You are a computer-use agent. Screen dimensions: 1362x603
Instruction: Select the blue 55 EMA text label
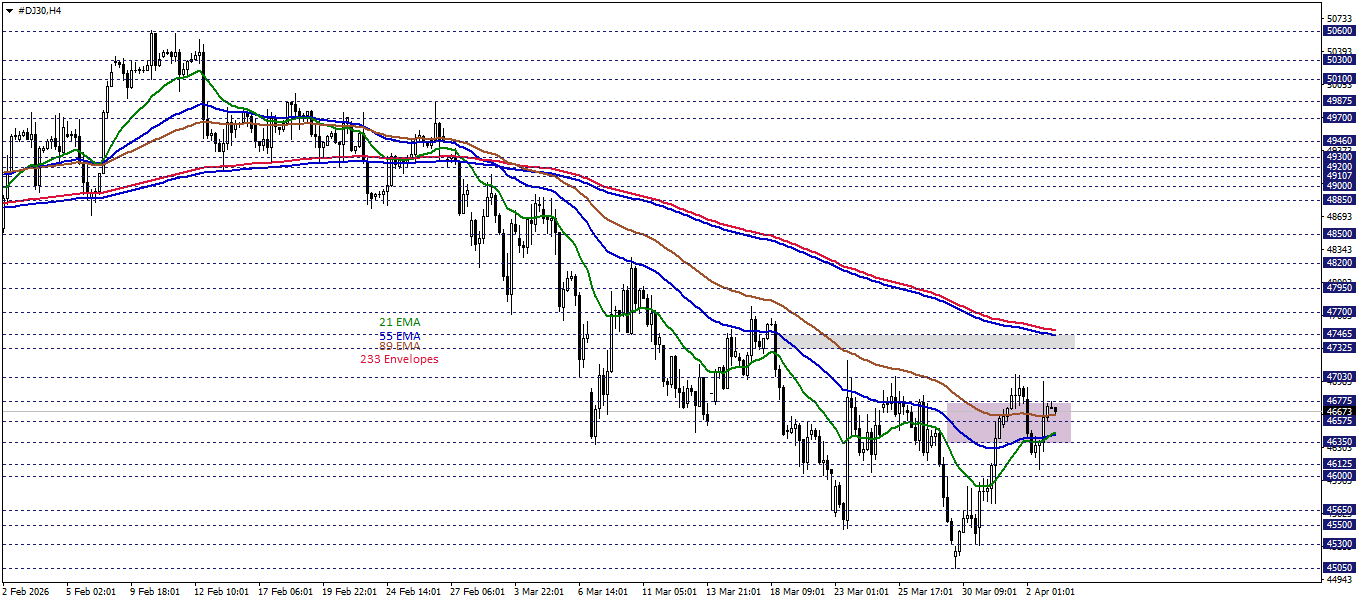point(399,335)
